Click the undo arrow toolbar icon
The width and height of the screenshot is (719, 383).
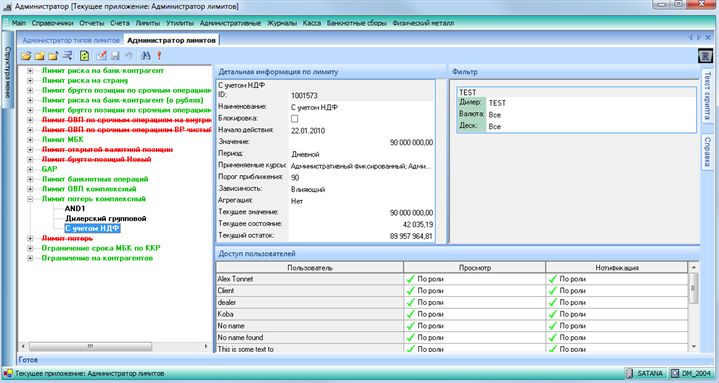coord(129,56)
